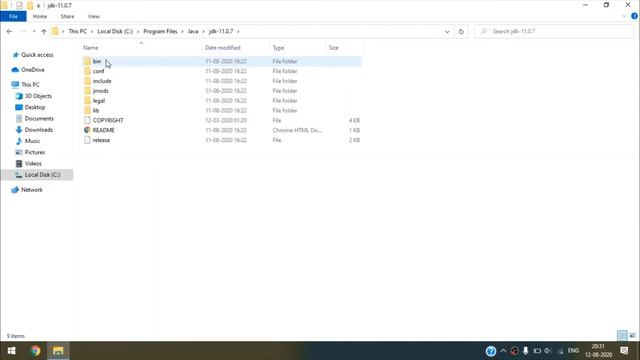640x360 pixels.
Task: Refresh the current folder view
Action: pyautogui.click(x=461, y=31)
